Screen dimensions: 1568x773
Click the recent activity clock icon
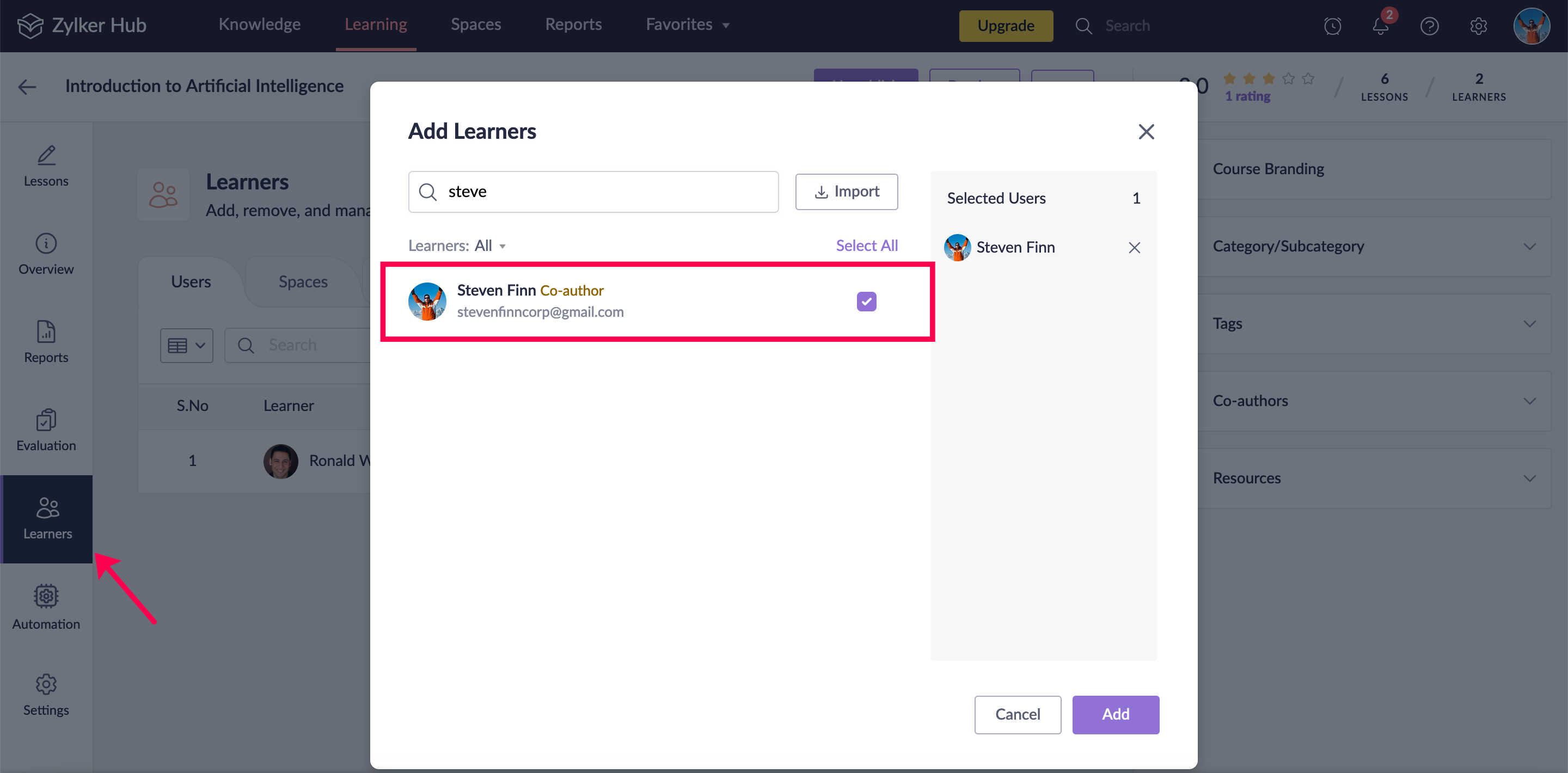1332,26
